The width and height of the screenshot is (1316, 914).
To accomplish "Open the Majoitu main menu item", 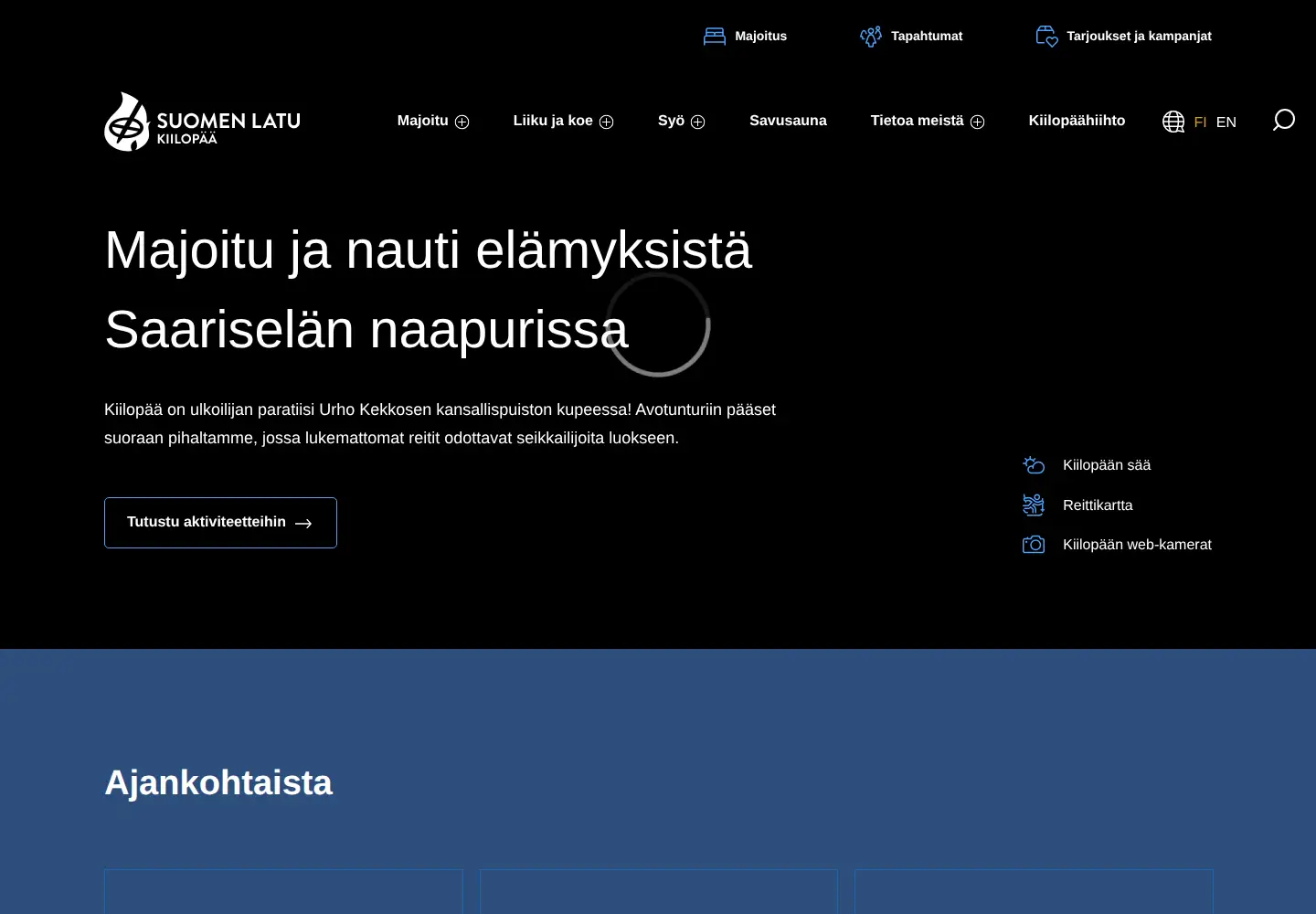I will [x=423, y=121].
